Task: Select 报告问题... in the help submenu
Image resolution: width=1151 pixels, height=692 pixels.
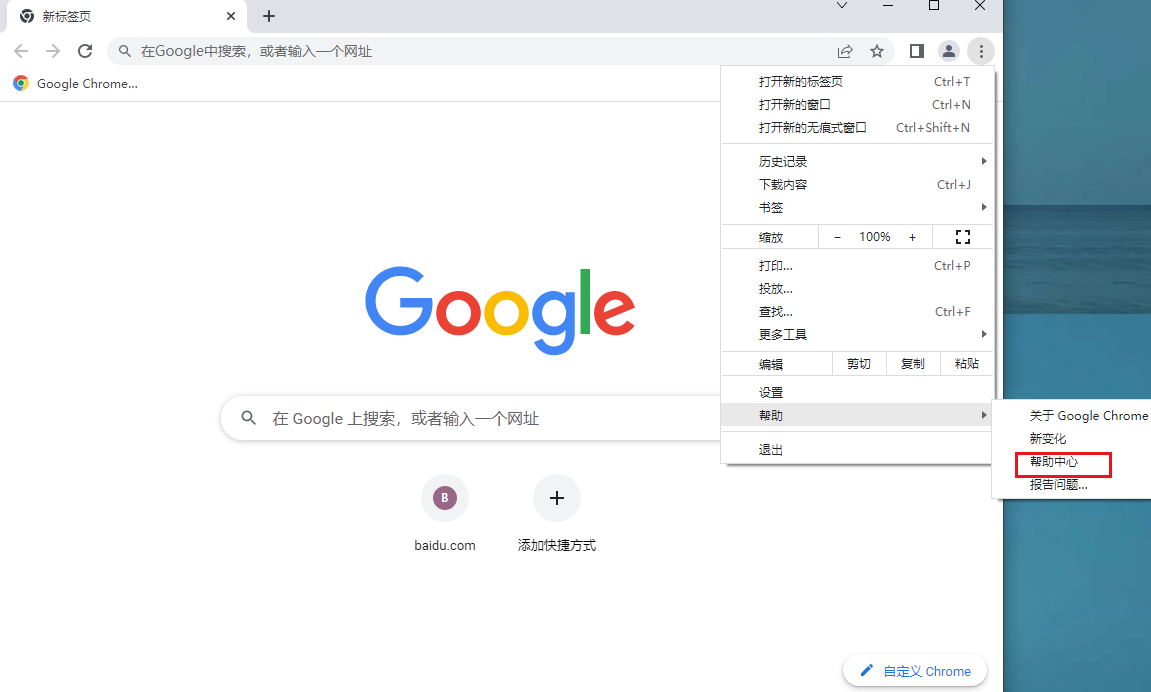Action: coord(1072,484)
